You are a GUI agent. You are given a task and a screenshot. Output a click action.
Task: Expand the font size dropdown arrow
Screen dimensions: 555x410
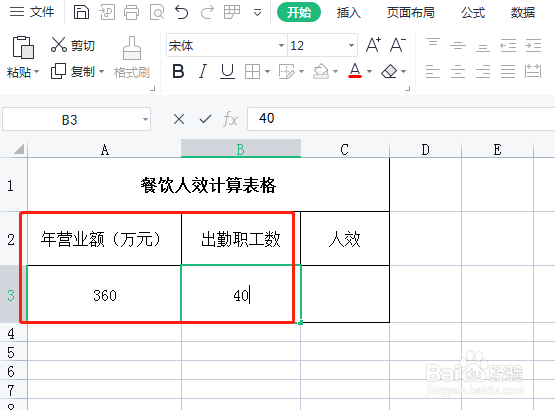click(x=351, y=45)
